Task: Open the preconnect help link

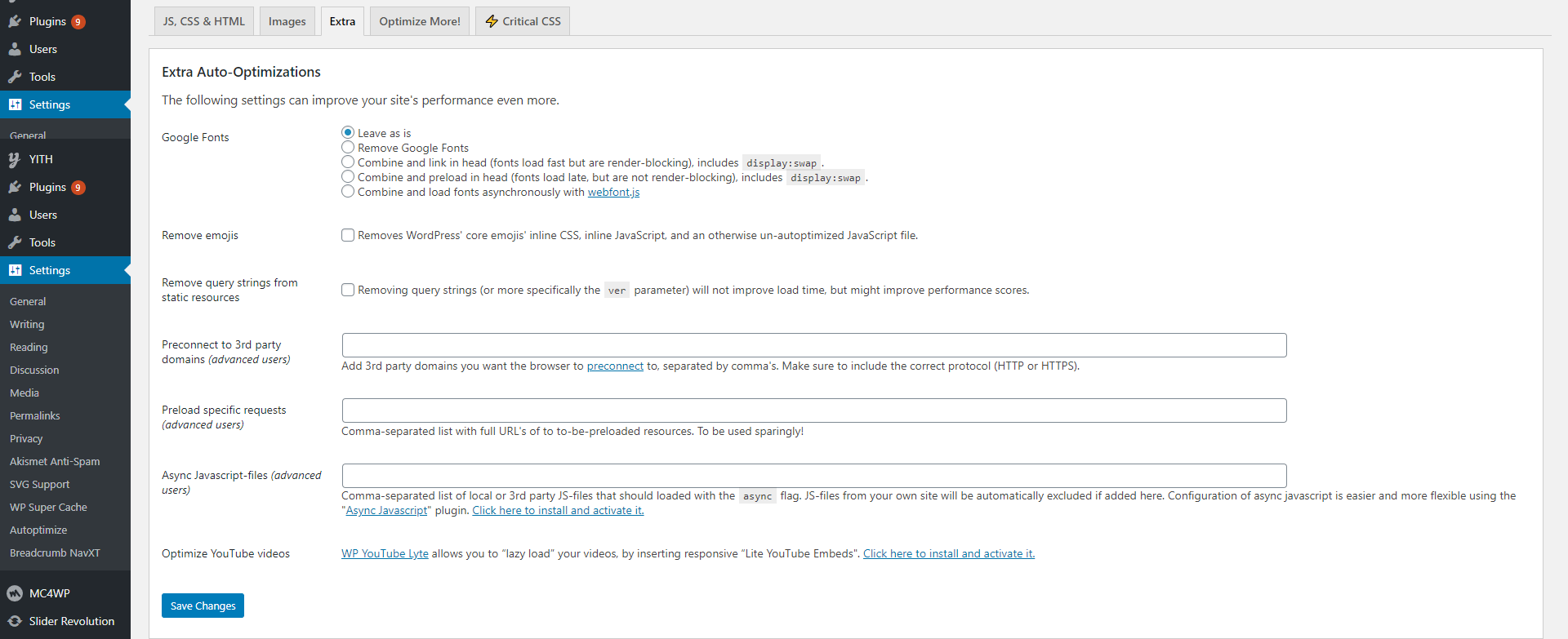Action: [615, 366]
